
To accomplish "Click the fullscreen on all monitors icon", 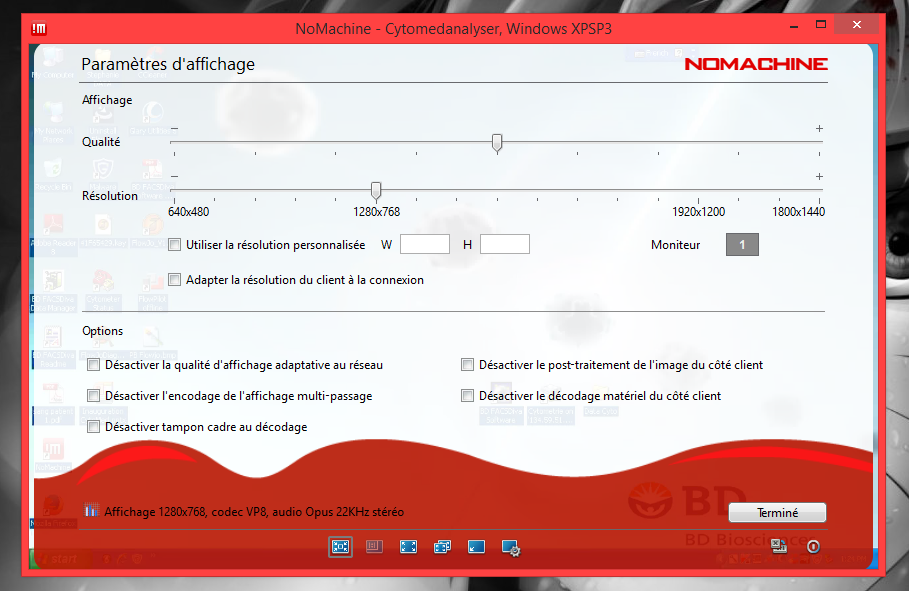I will (442, 547).
